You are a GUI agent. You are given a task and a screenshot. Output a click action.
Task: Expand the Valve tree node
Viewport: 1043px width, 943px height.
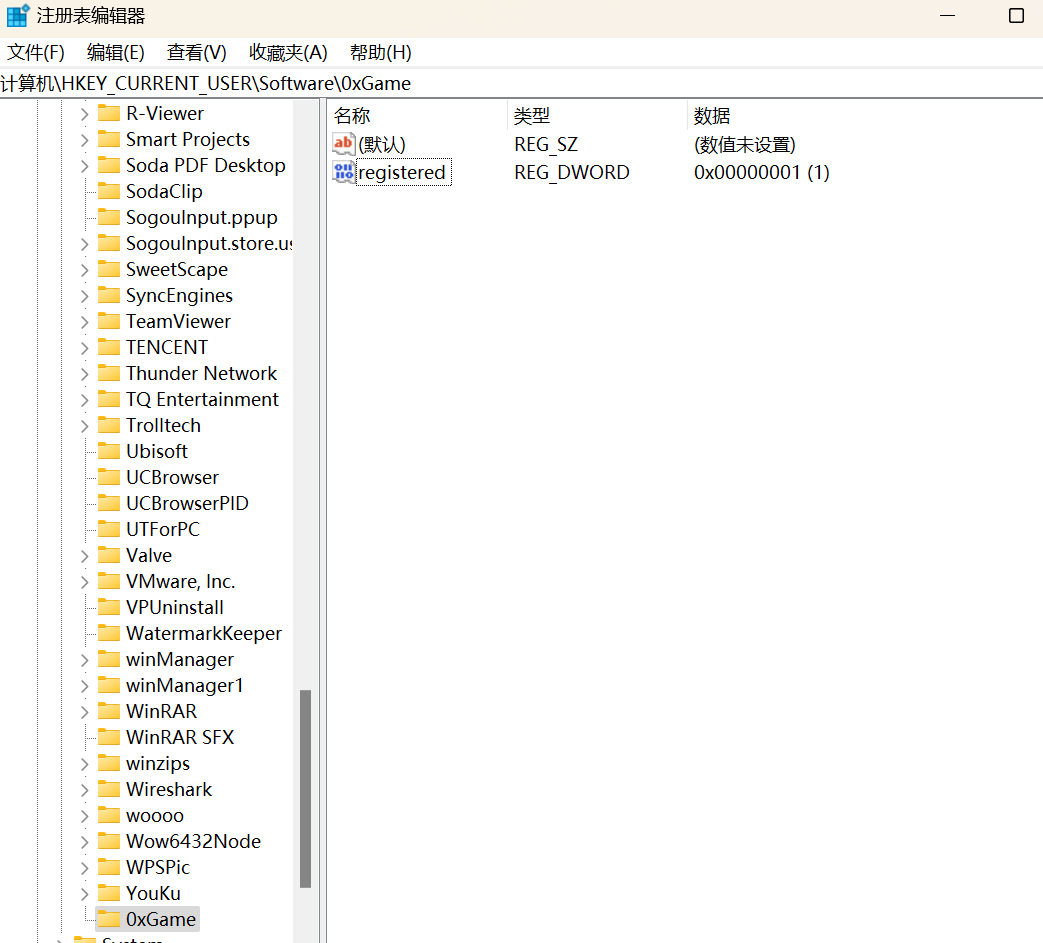tap(84, 555)
